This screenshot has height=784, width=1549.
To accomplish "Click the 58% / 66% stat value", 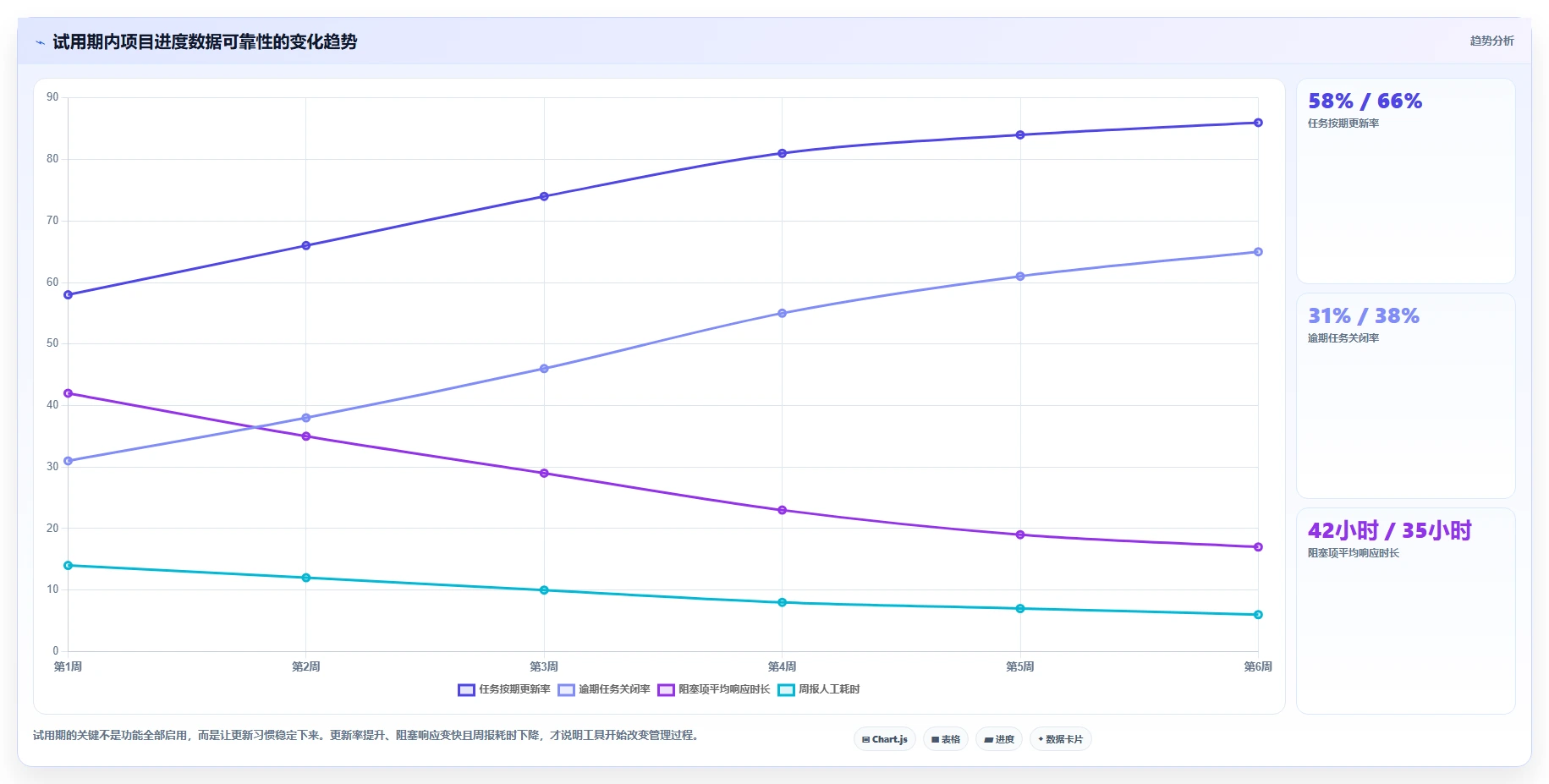I will point(1365,101).
